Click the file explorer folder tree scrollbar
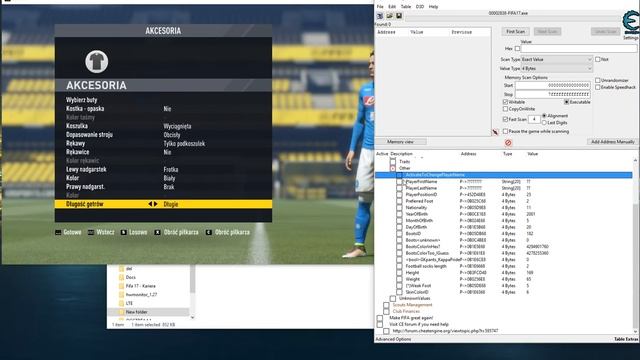Viewport: 640px width, 360px height. pos(192,292)
